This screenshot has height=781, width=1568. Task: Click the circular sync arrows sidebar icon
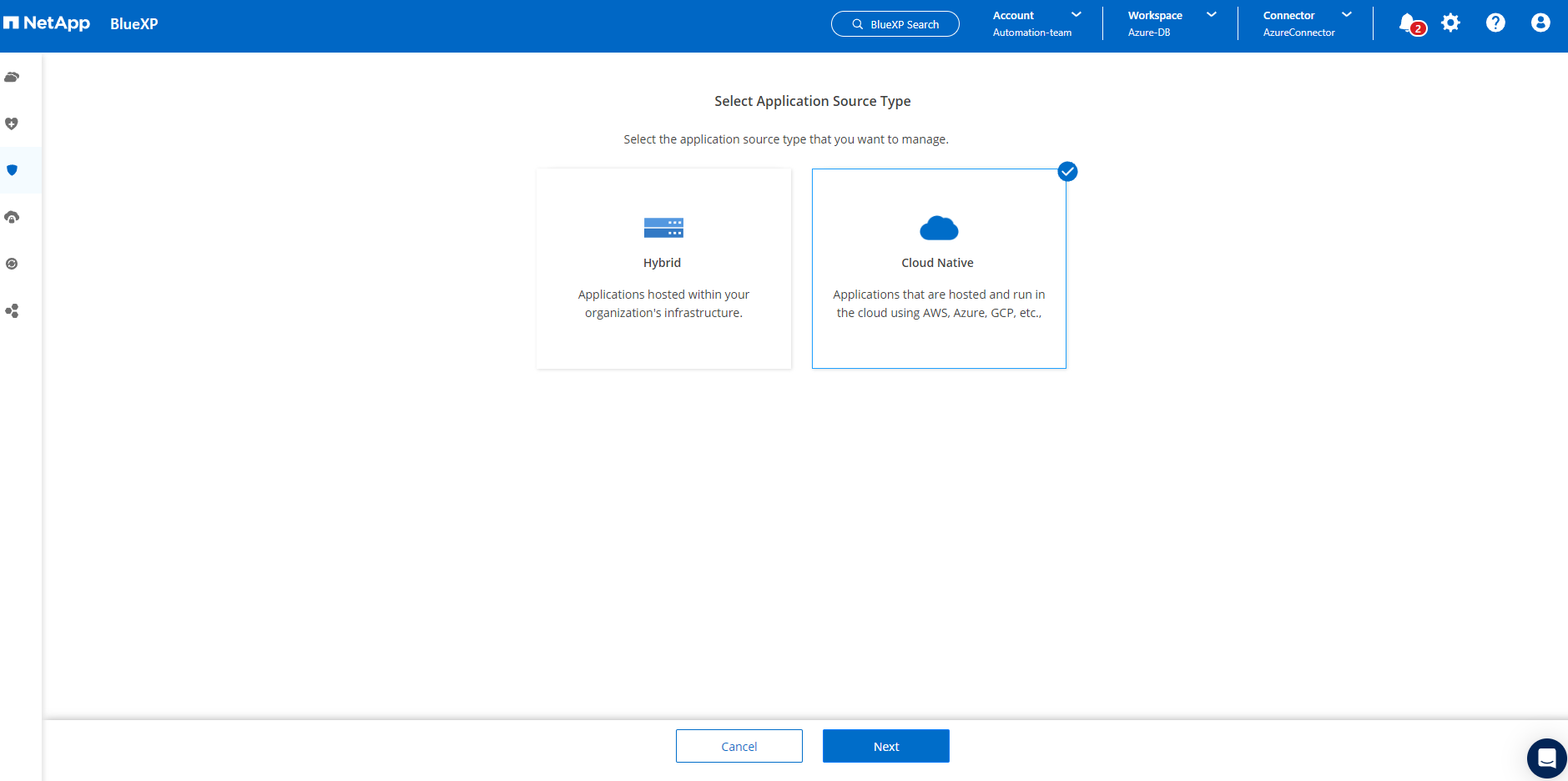coord(12,264)
